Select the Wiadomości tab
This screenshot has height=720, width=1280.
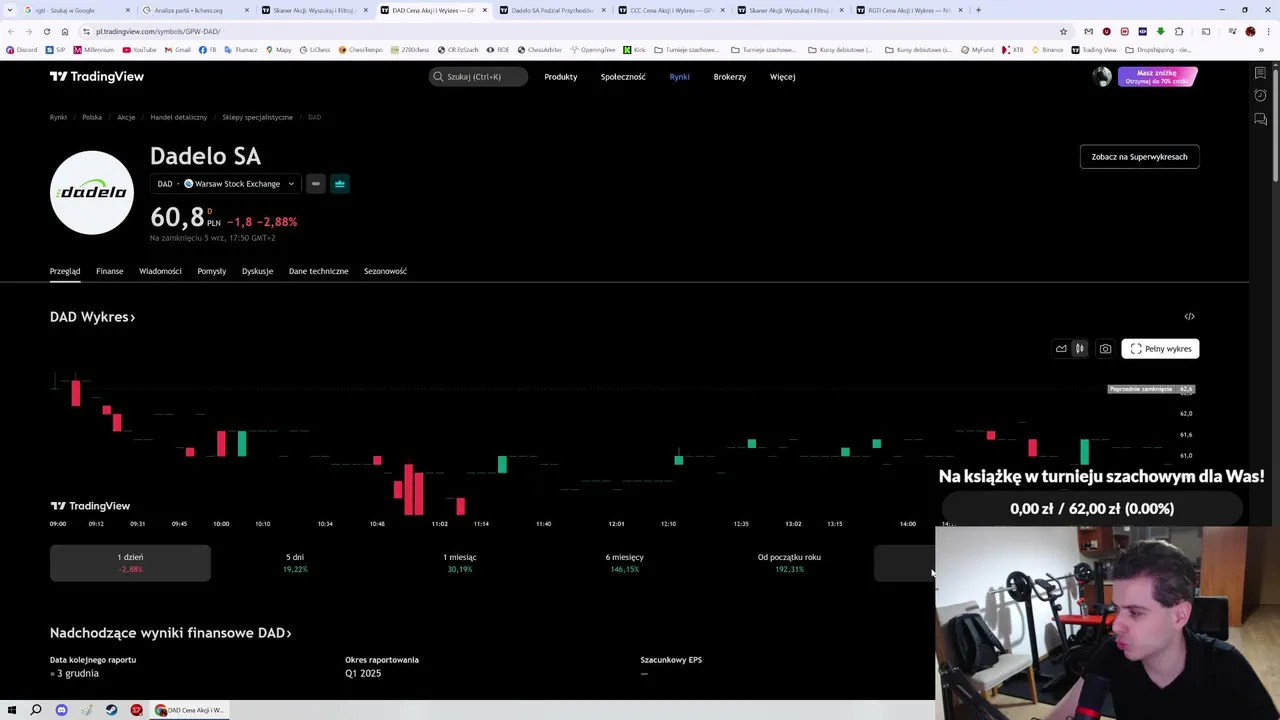tap(160, 271)
